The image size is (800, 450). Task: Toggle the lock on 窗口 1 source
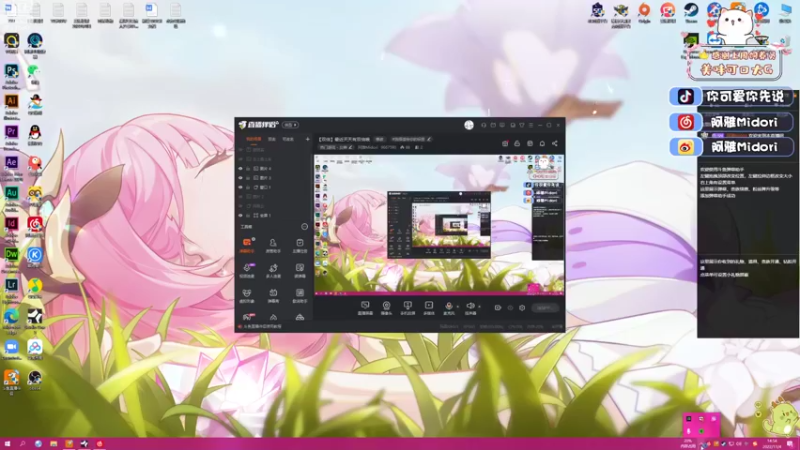[248, 187]
